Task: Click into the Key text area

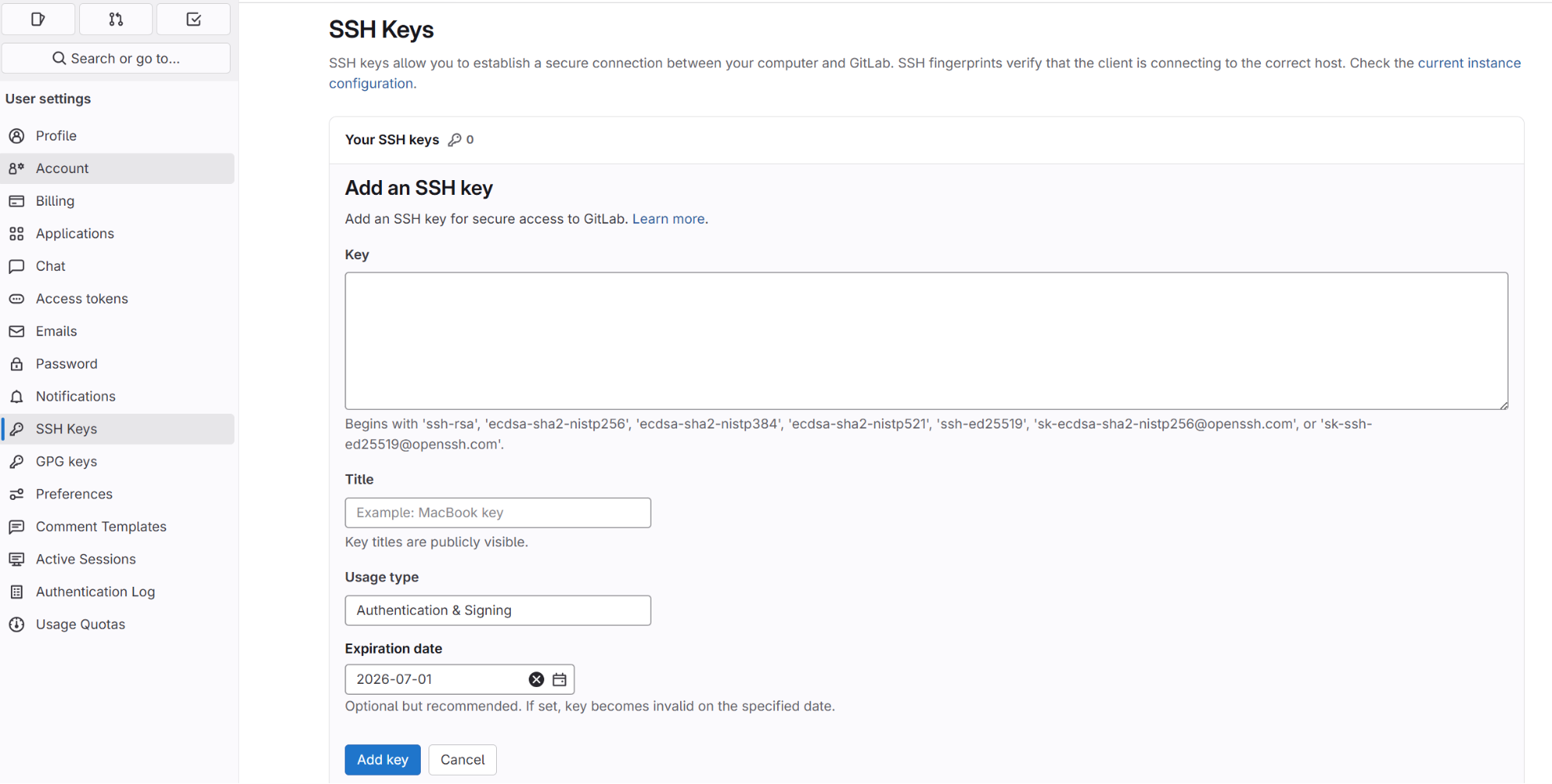Action: click(926, 341)
